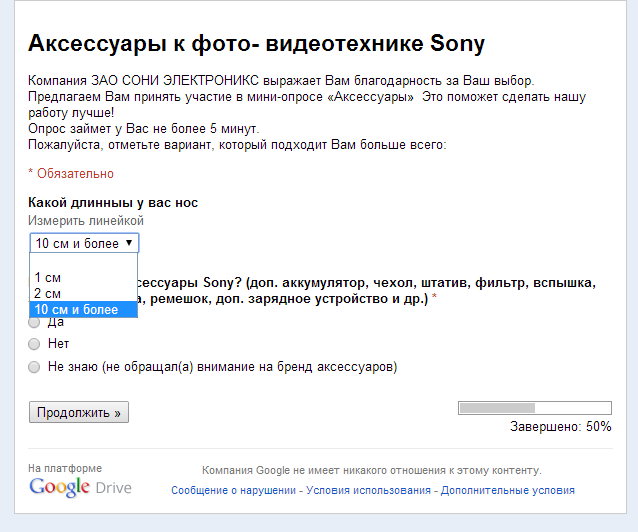Screen dimensions: 638x532
Task: Click the Google disclaimer text in footer
Action: [x=372, y=471]
